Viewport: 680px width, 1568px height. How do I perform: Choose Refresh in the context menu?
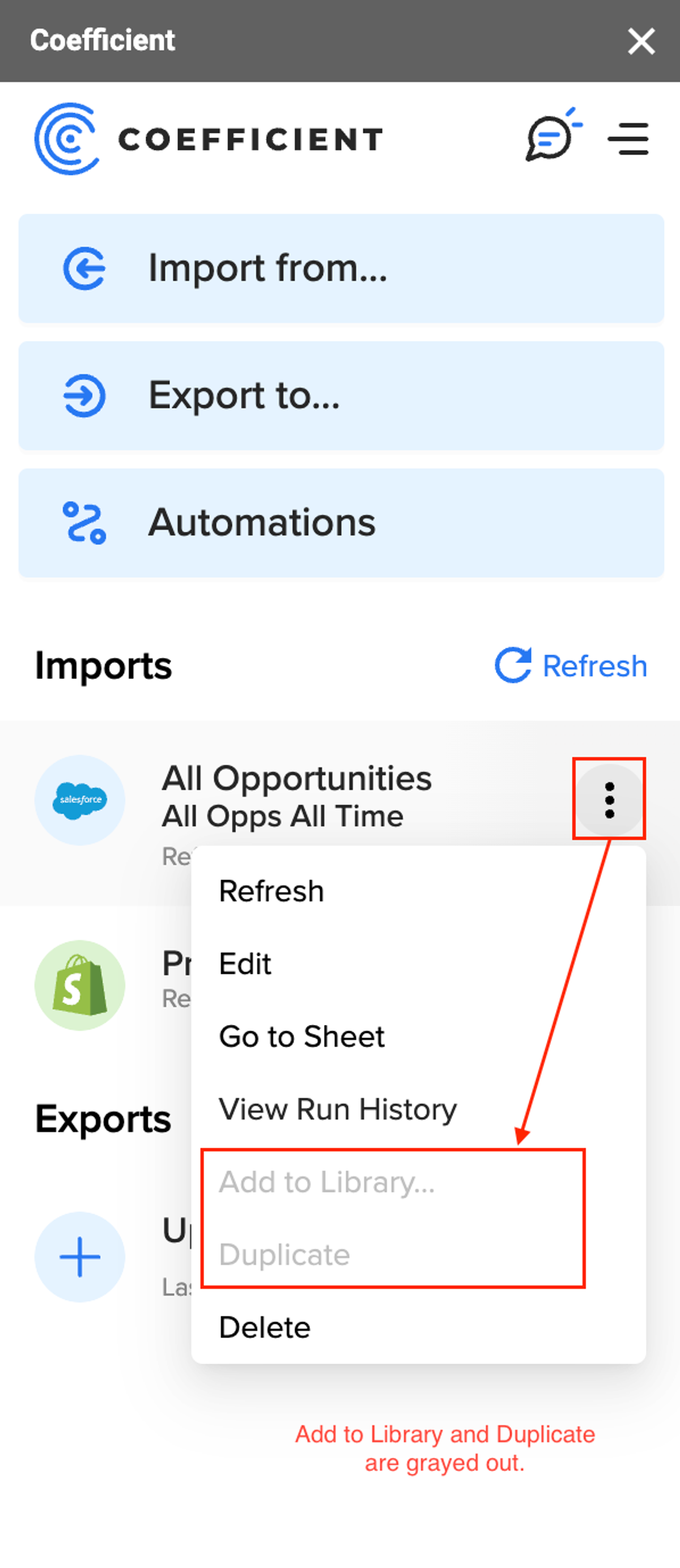click(x=419, y=891)
